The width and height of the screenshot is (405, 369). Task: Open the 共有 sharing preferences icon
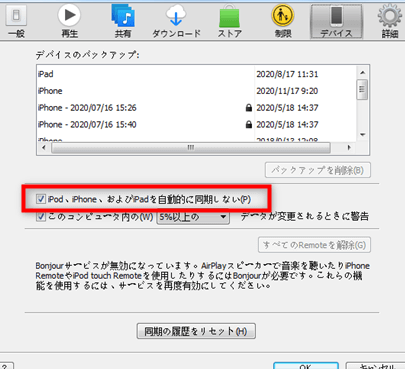[x=123, y=21]
